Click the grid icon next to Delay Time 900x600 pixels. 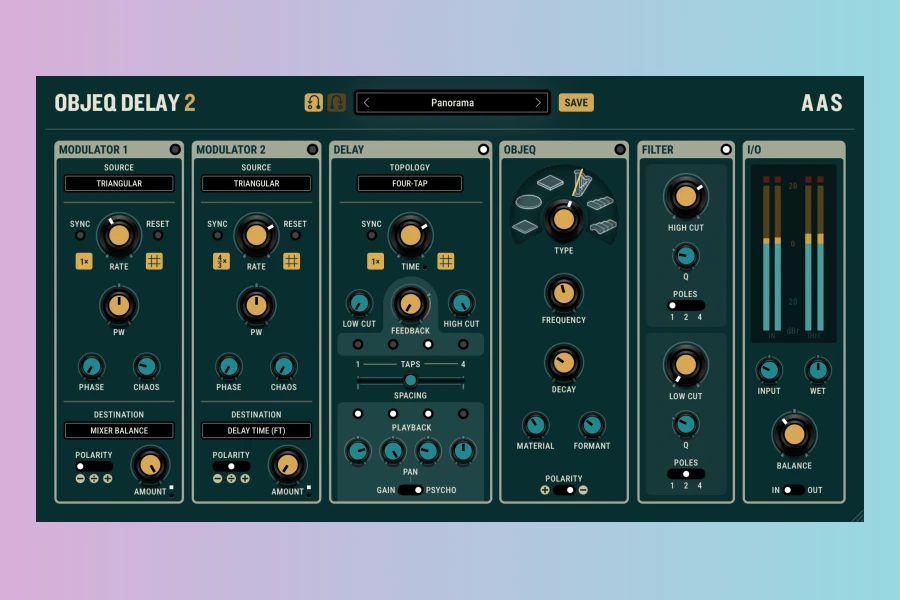(x=445, y=261)
